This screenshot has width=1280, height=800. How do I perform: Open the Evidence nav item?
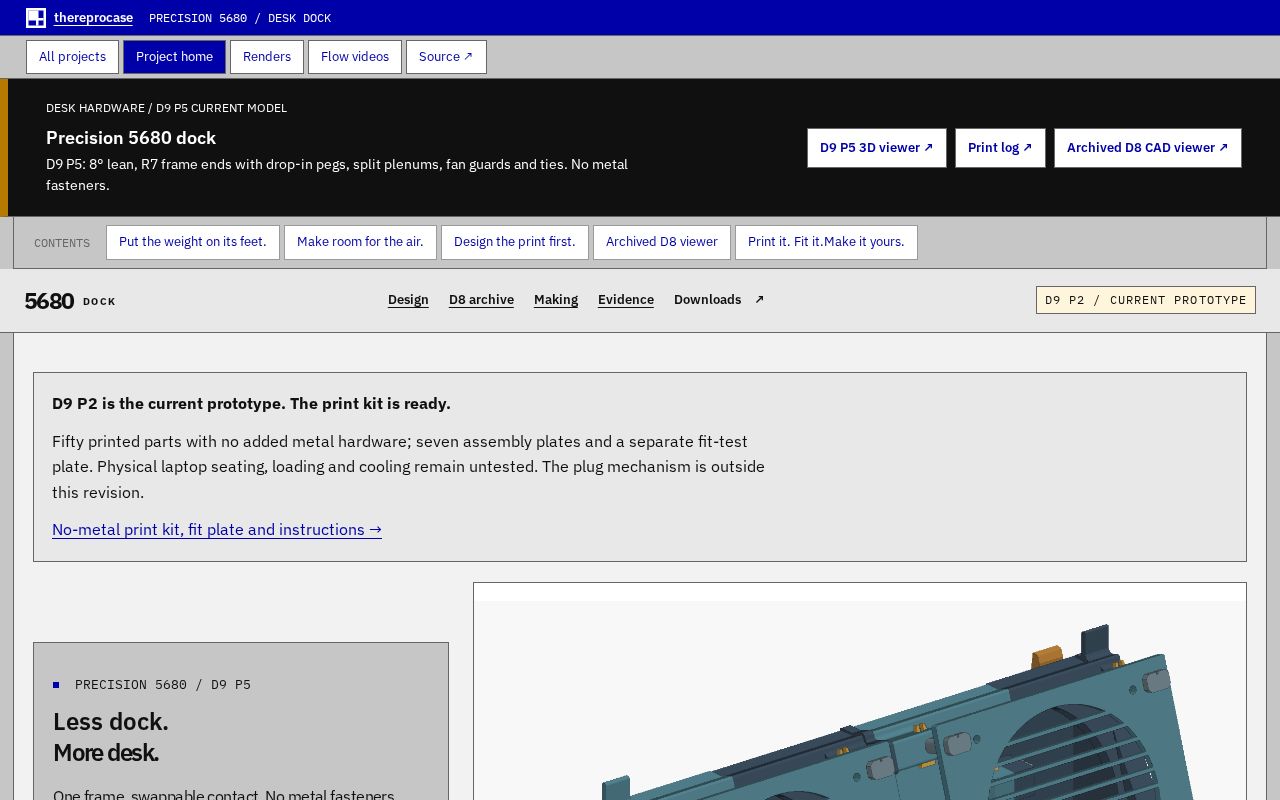626,300
